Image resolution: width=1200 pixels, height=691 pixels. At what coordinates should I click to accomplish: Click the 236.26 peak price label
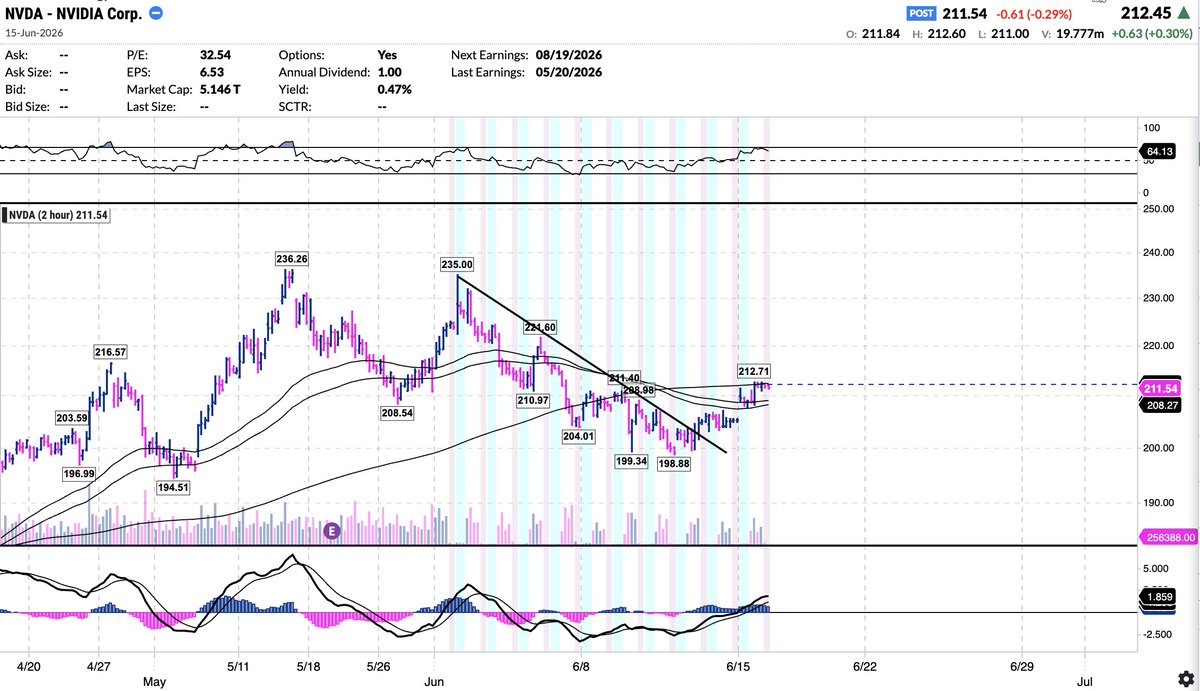[x=292, y=259]
